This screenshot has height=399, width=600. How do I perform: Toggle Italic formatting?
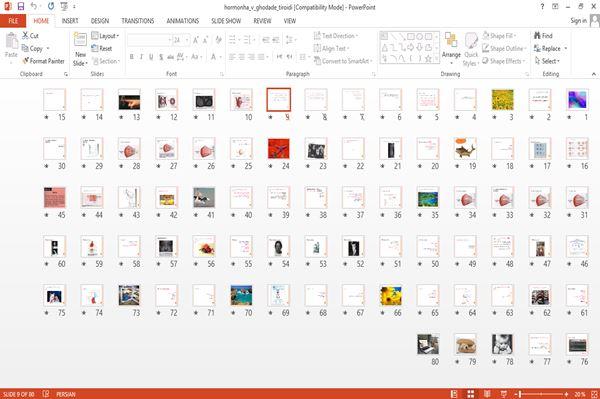pyautogui.click(x=141, y=57)
